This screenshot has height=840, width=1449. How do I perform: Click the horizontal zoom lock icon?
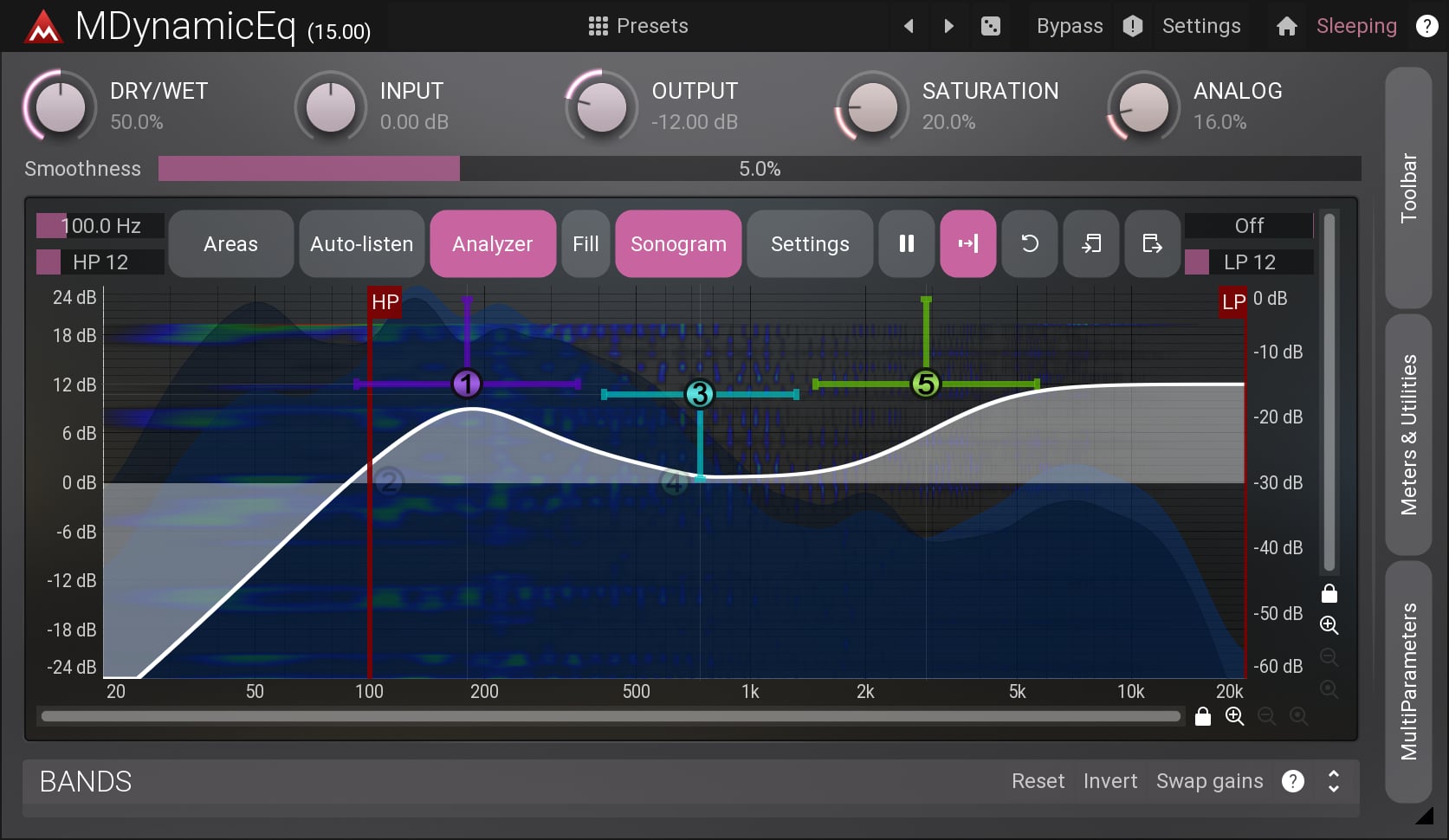point(1203,716)
